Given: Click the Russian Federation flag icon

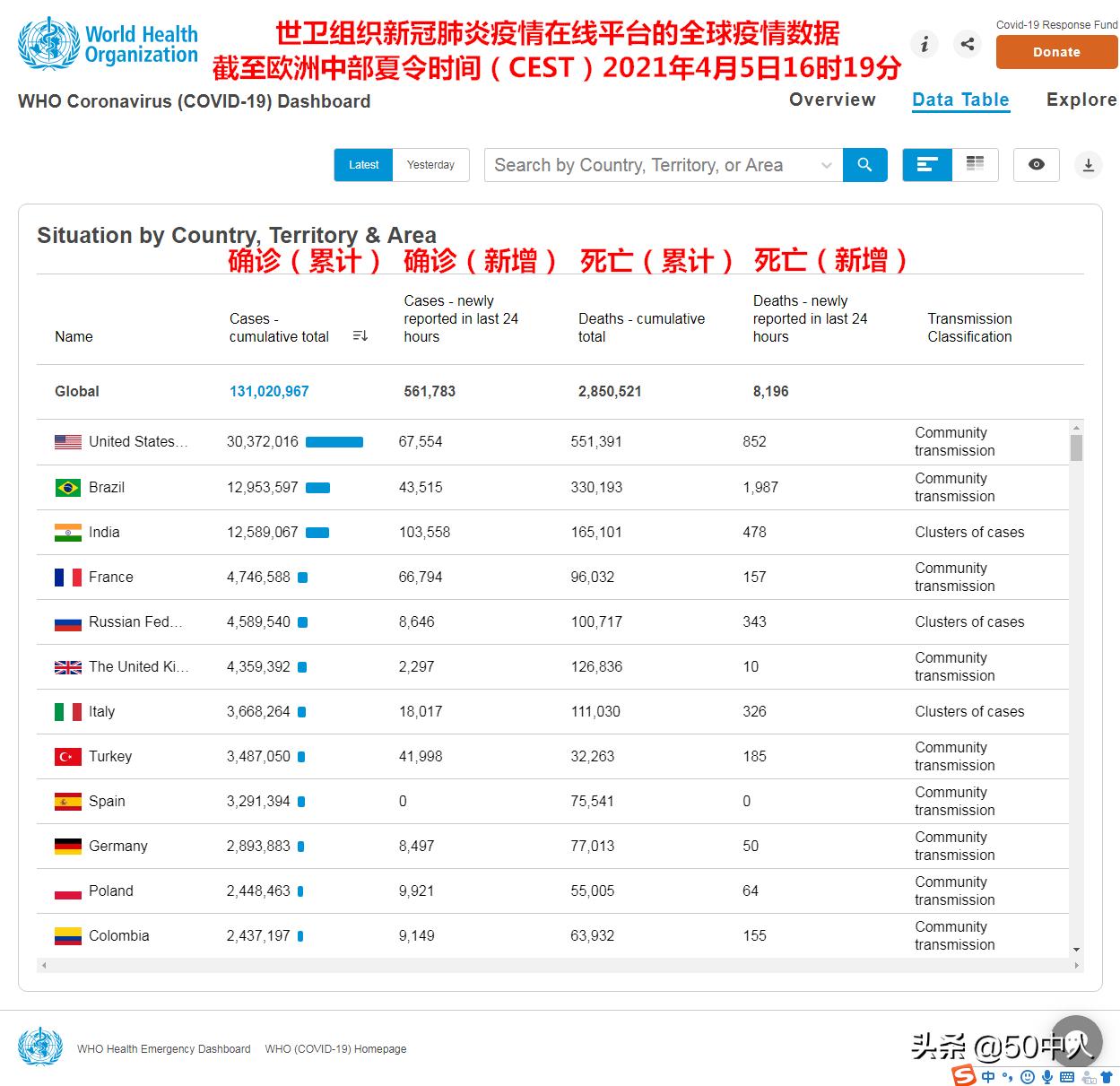Looking at the screenshot, I should (x=68, y=621).
